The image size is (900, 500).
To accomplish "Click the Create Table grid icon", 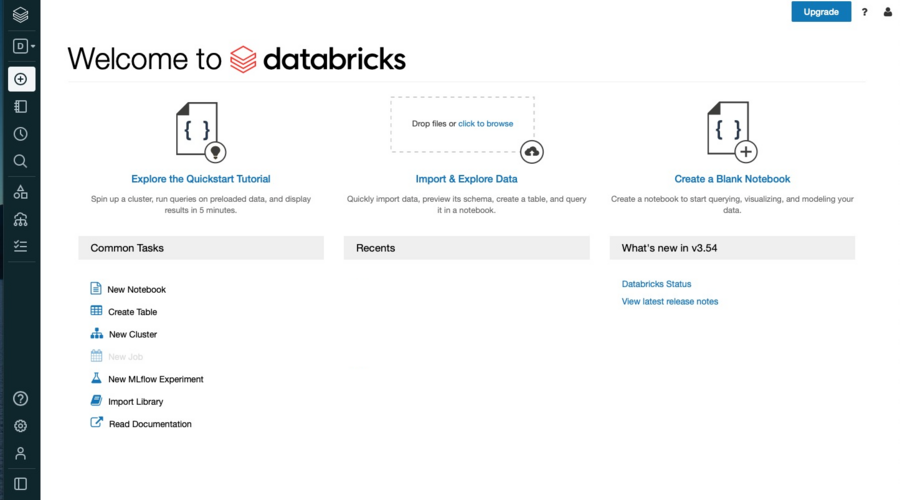I will click(x=96, y=311).
